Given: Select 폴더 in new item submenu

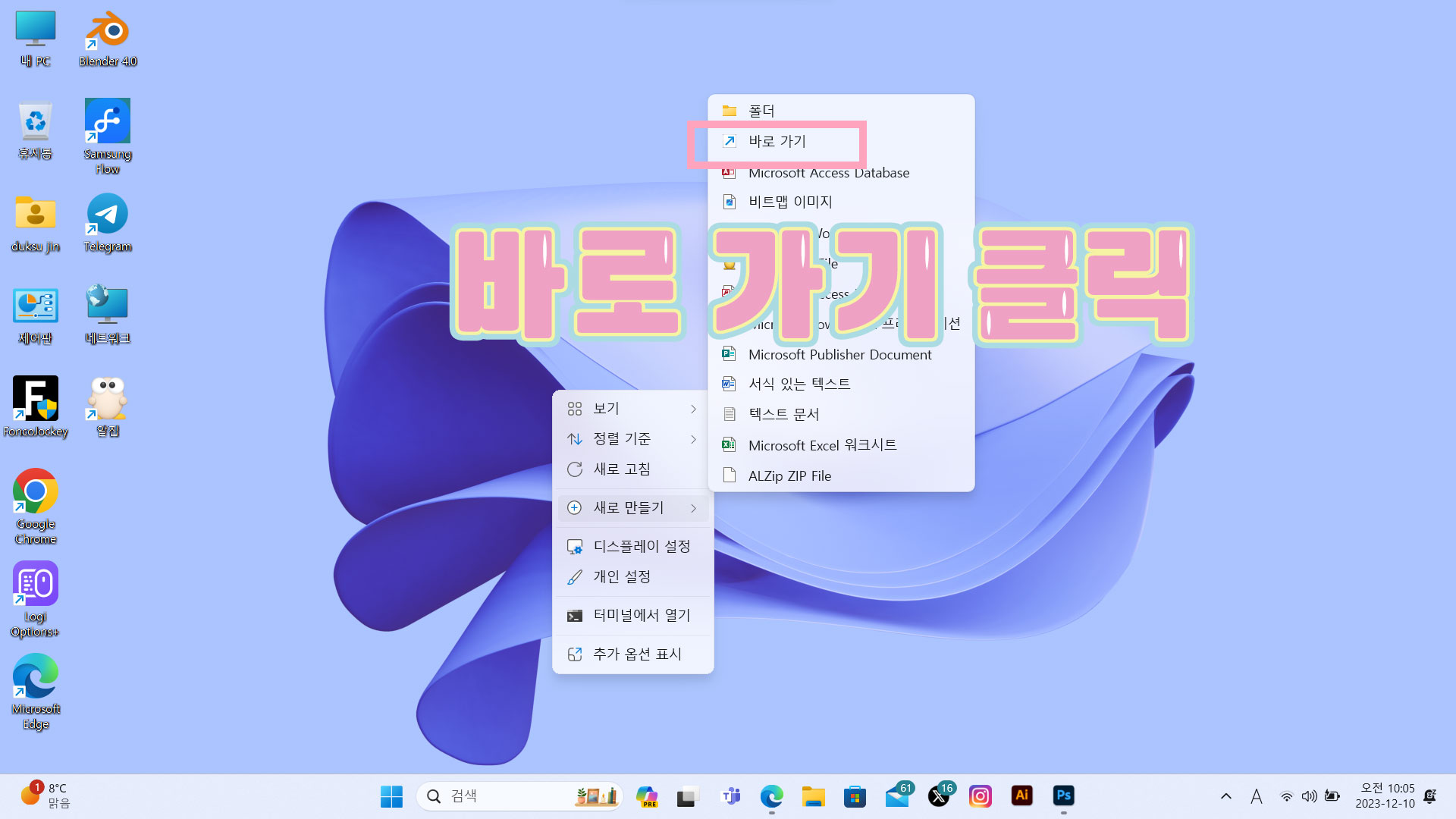Looking at the screenshot, I should (761, 111).
